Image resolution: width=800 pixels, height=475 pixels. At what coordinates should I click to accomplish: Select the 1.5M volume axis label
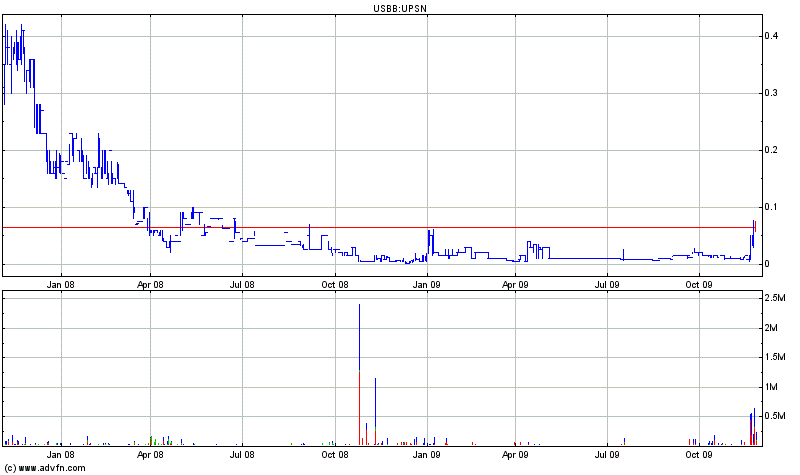(775, 357)
